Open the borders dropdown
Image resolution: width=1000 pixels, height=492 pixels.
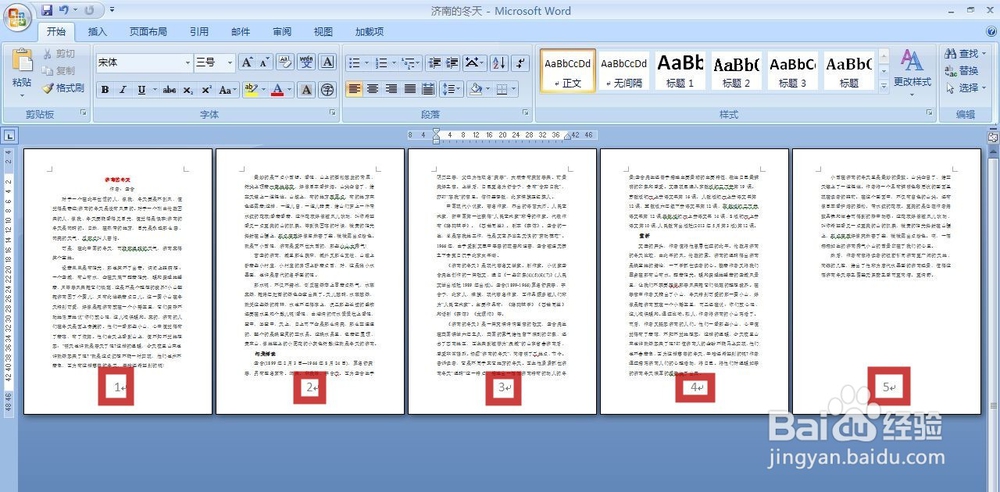(513, 89)
